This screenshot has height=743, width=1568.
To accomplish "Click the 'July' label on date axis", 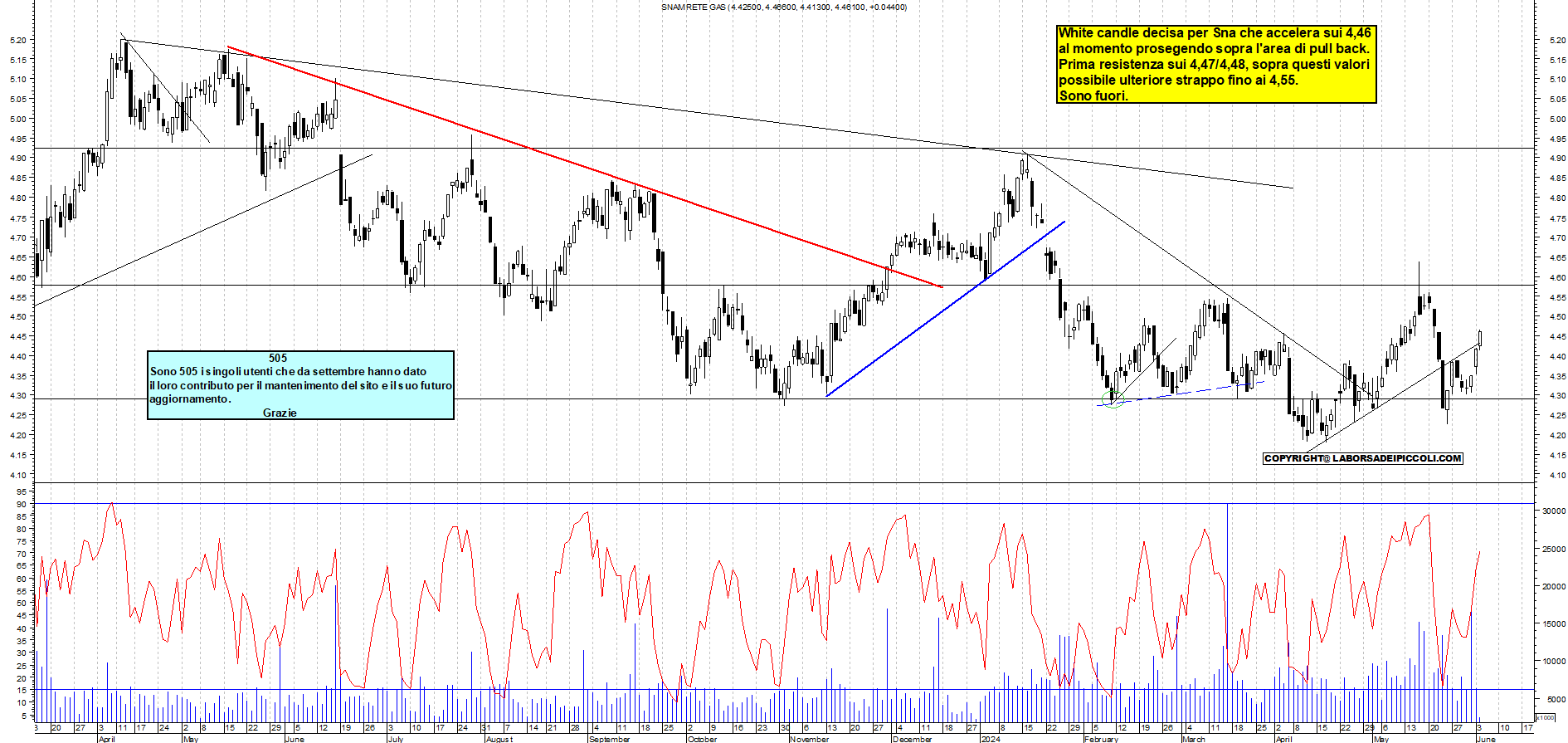I will (396, 739).
